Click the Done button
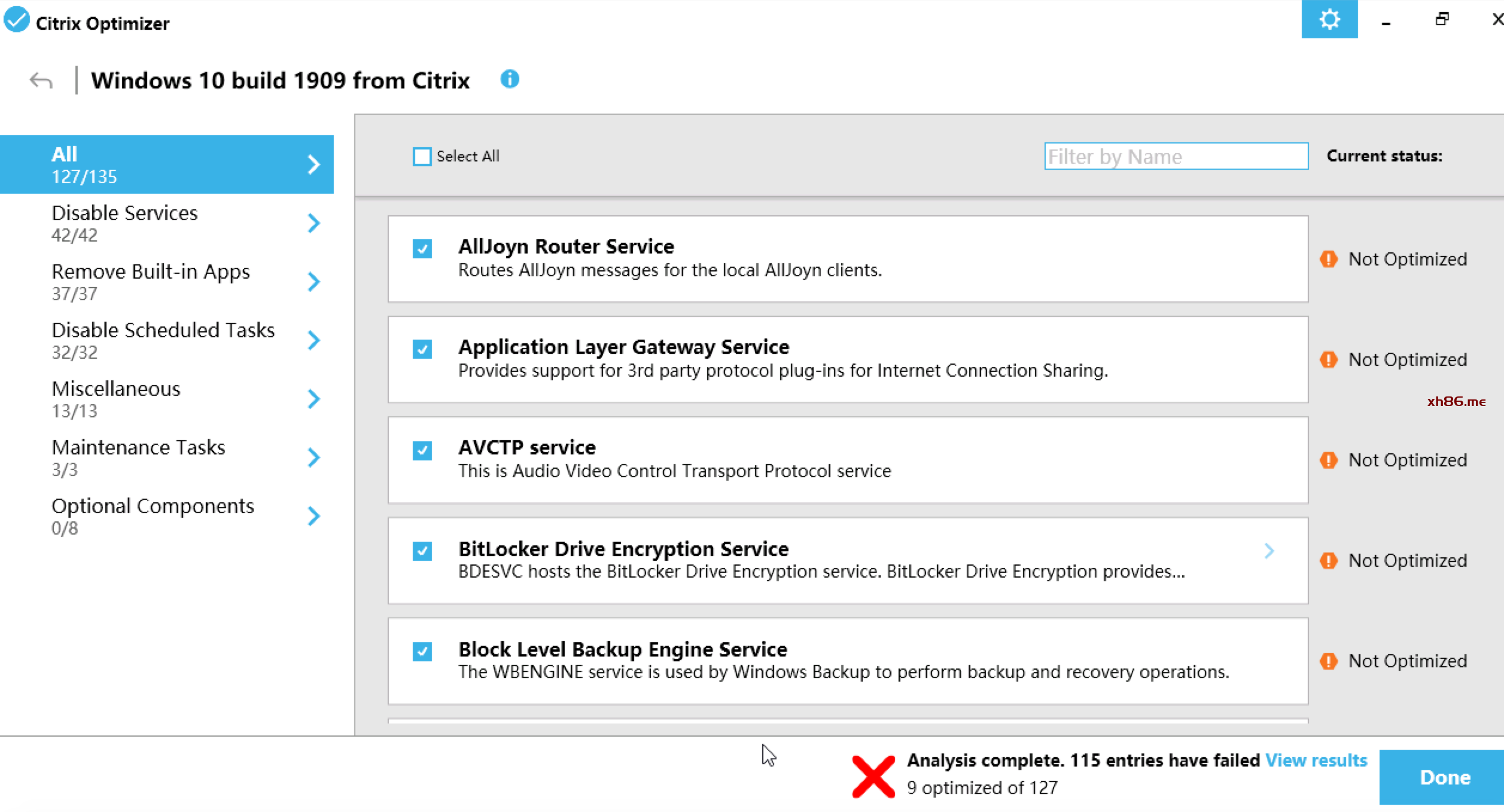This screenshot has width=1504, height=812. coord(1442,777)
